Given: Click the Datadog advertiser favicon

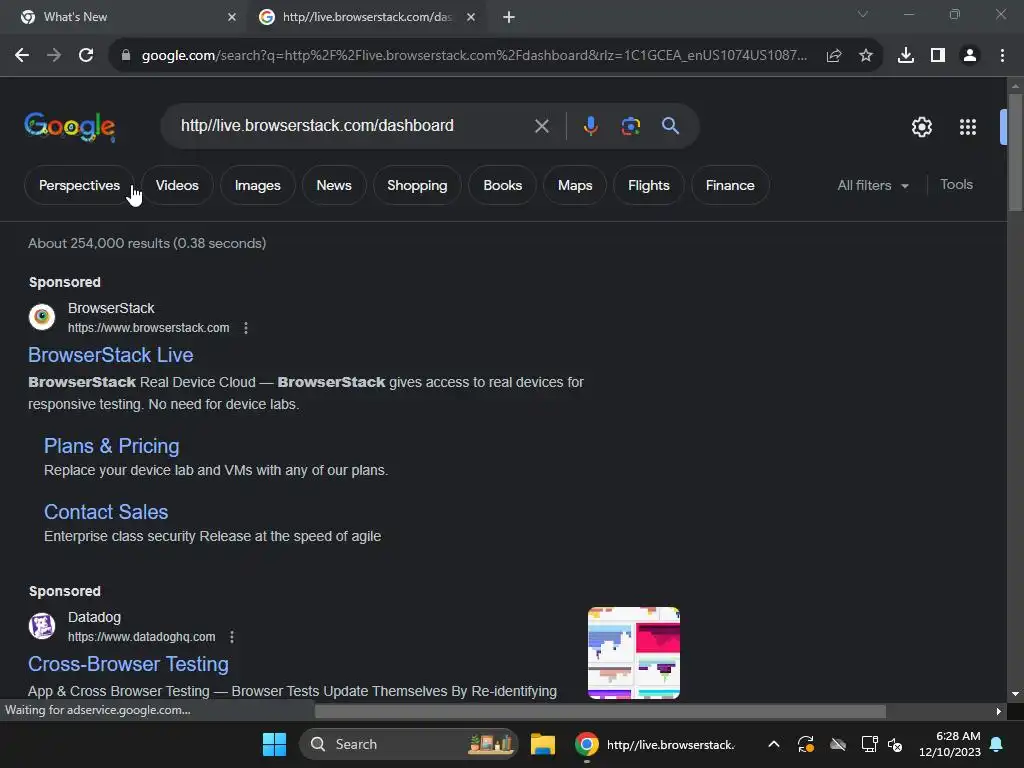Looking at the screenshot, I should click(x=42, y=626).
